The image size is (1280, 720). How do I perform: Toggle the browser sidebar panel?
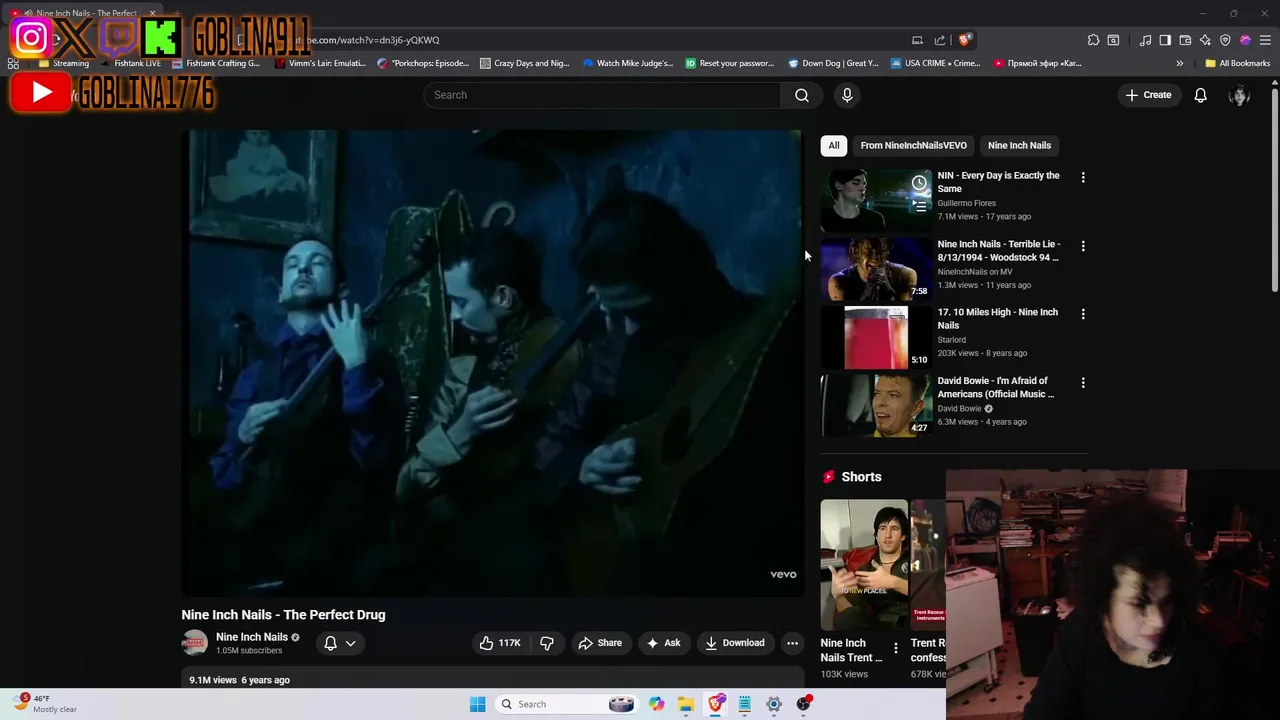[1165, 40]
